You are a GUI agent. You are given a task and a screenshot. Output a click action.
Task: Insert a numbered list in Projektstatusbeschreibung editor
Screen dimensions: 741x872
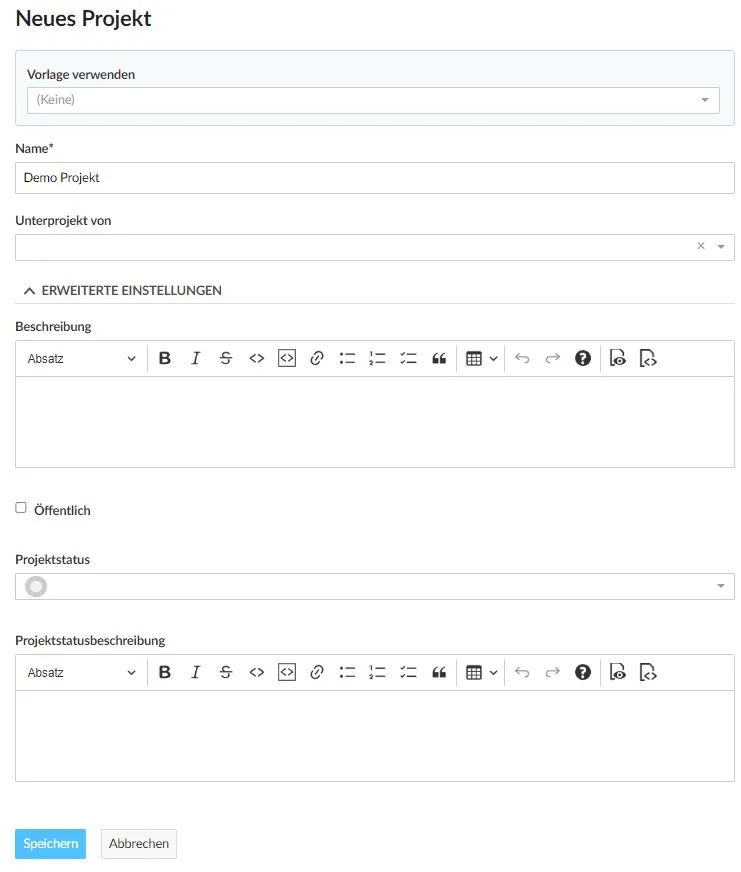pos(377,671)
